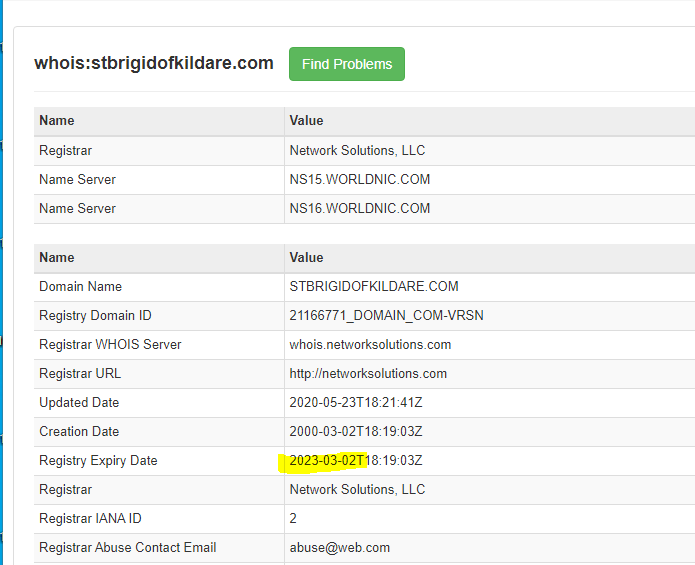
Task: Click the Updated Date row label
Action: 79,403
